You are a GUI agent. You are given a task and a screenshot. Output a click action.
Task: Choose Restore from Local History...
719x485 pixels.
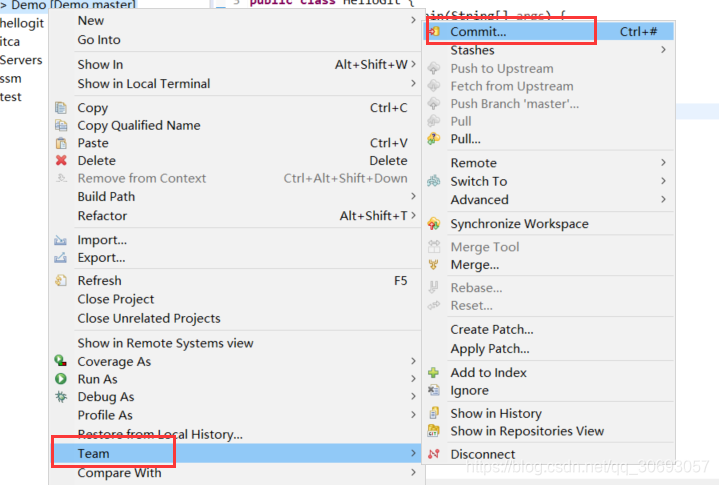(x=160, y=434)
